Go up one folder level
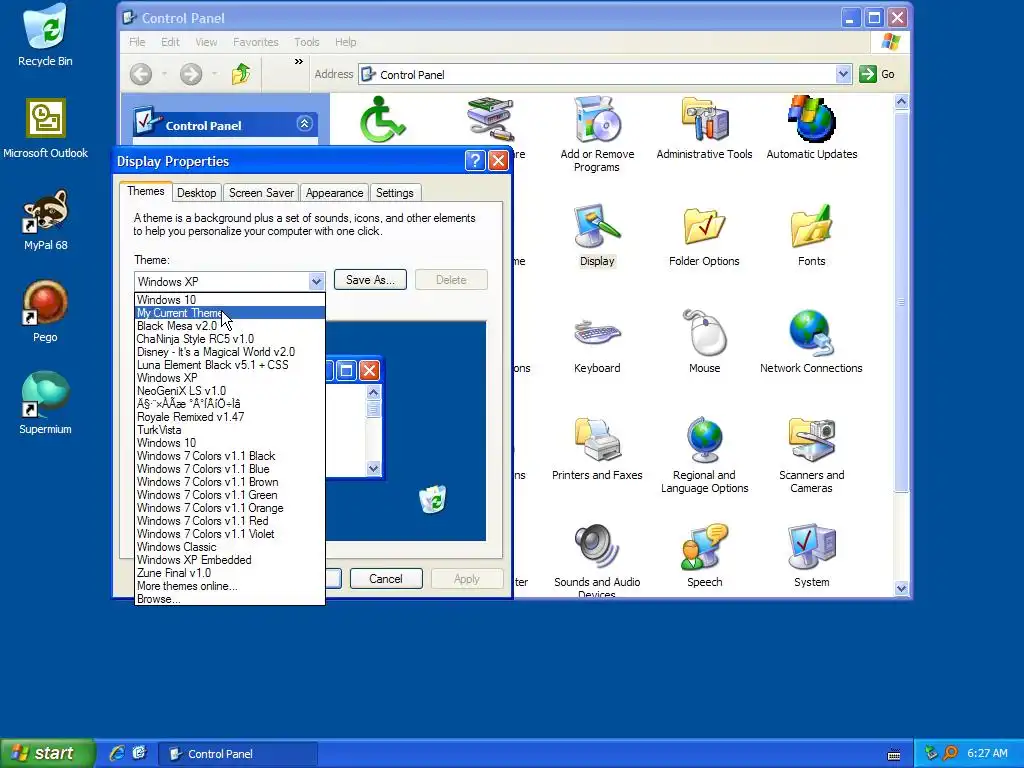Screen dimensions: 1024x768 coord(241,74)
